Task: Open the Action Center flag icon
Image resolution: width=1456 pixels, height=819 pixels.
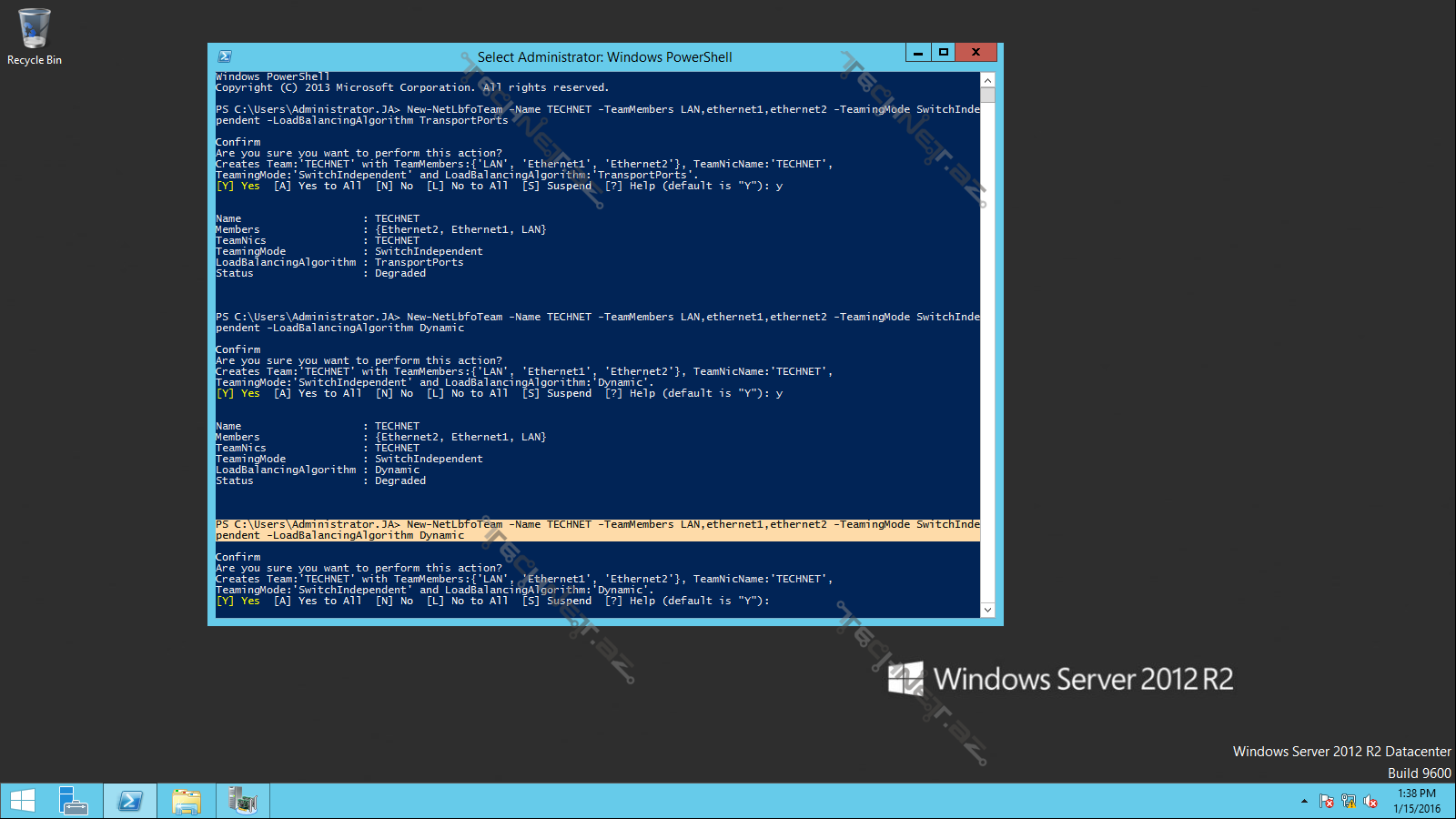Action: click(x=1327, y=802)
